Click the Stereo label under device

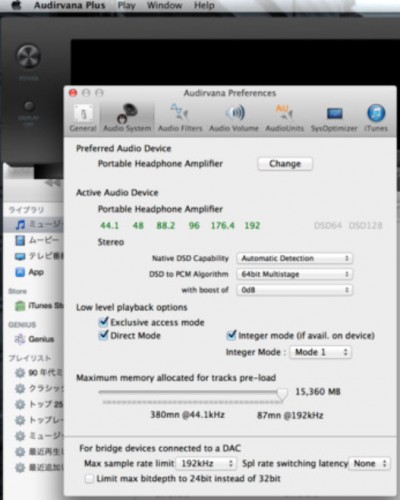pyautogui.click(x=111, y=242)
